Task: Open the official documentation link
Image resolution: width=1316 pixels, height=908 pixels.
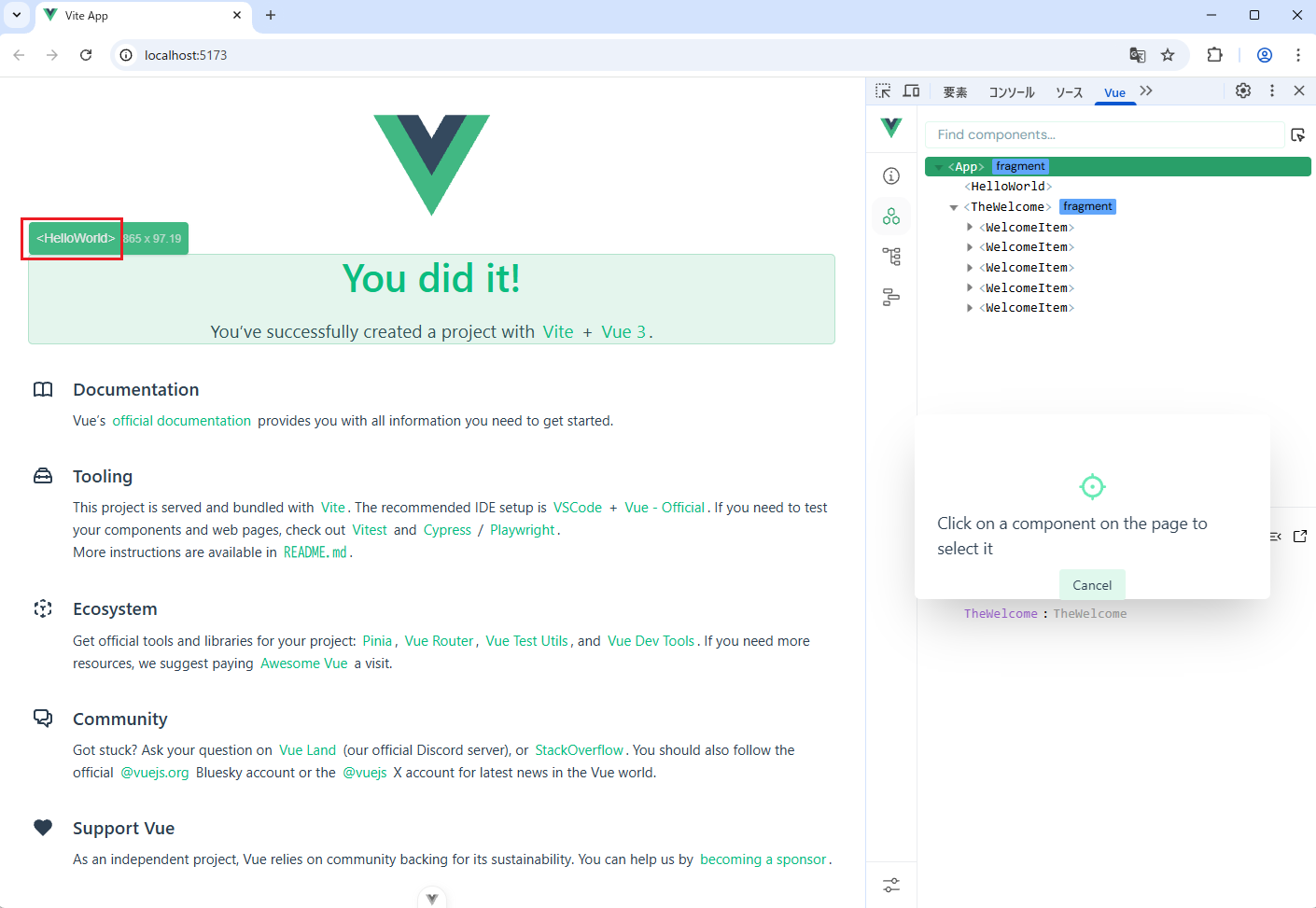Action: click(182, 421)
